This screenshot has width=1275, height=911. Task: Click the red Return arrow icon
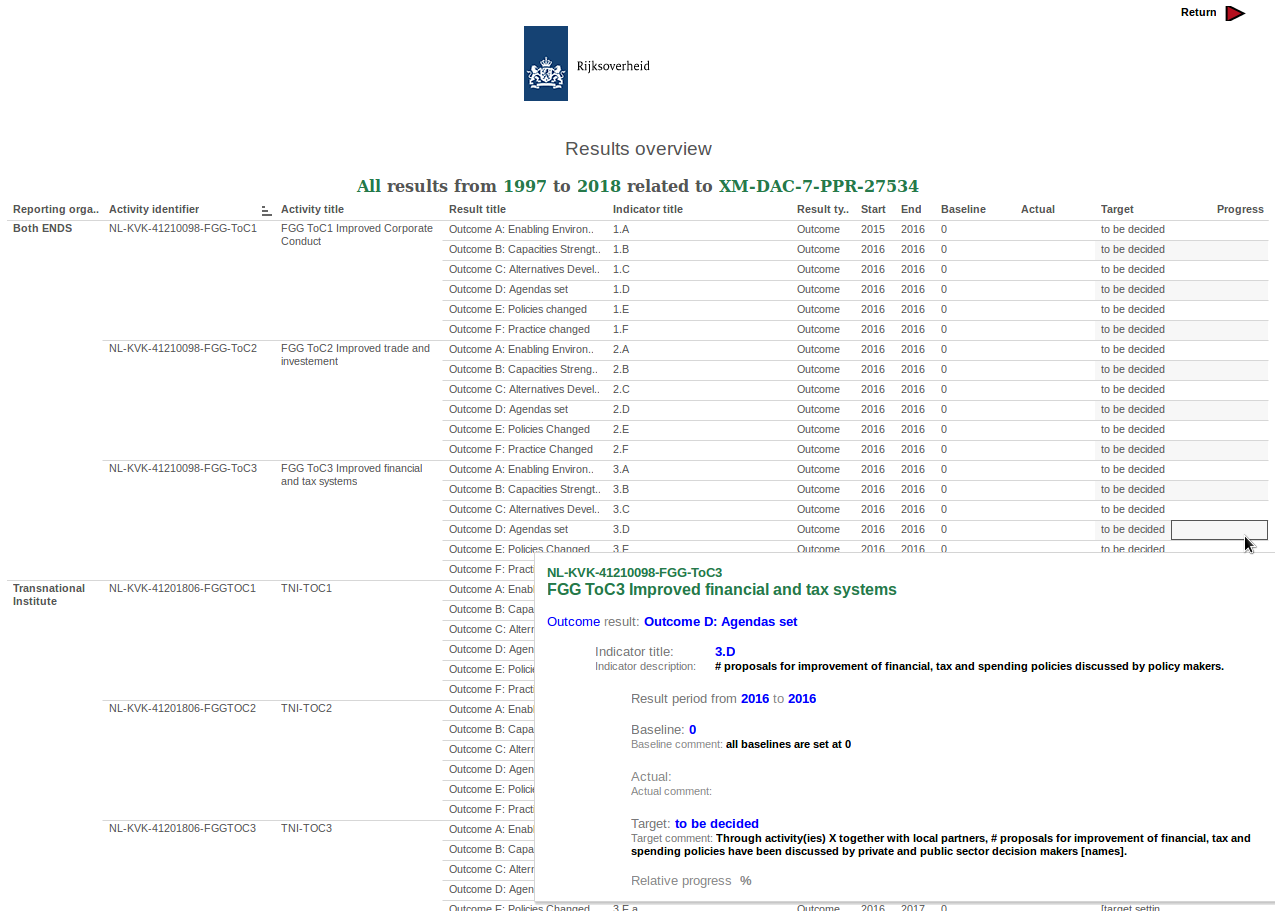(1235, 13)
